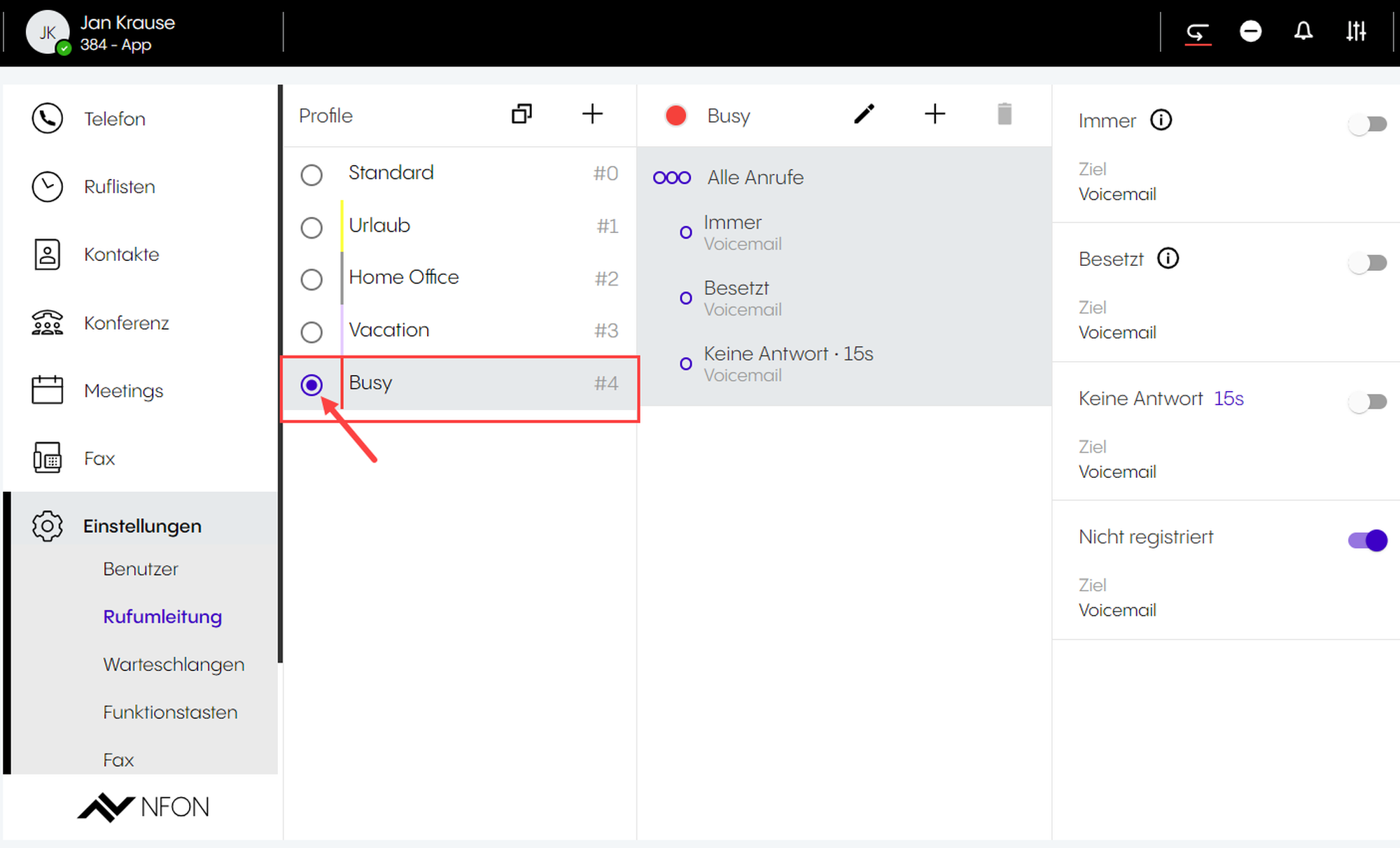Open the settings sliders icon in header

point(1356,31)
